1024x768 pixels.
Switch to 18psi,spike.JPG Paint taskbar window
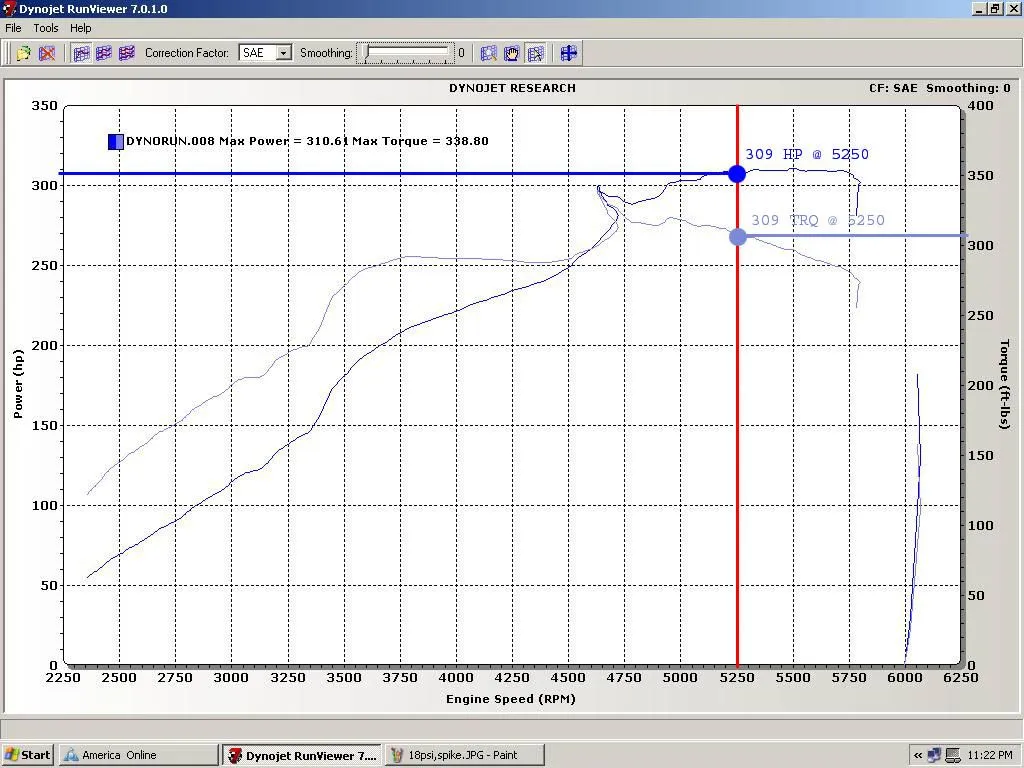pyautogui.click(x=465, y=755)
